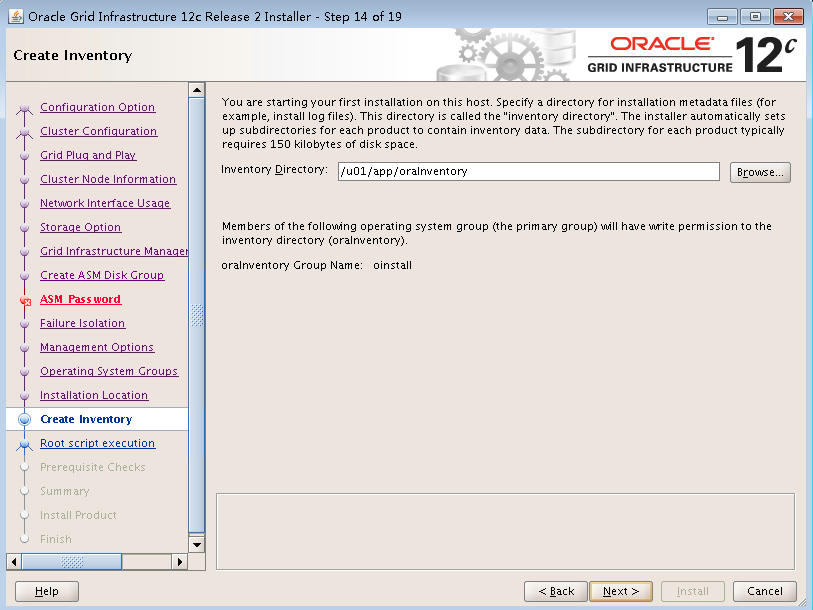The image size is (813, 610).
Task: Click the 'Inventory Directory:' label
Action: 274,170
